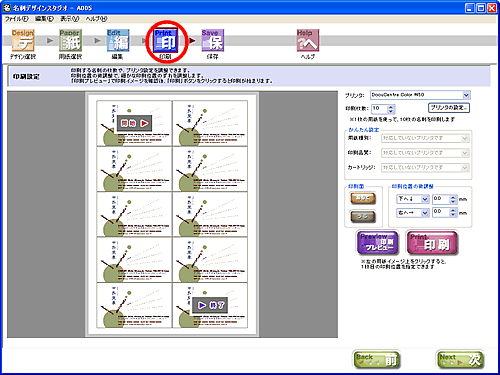Open the Paper selection step icon
This screenshot has height=375, width=500.
(x=70, y=40)
